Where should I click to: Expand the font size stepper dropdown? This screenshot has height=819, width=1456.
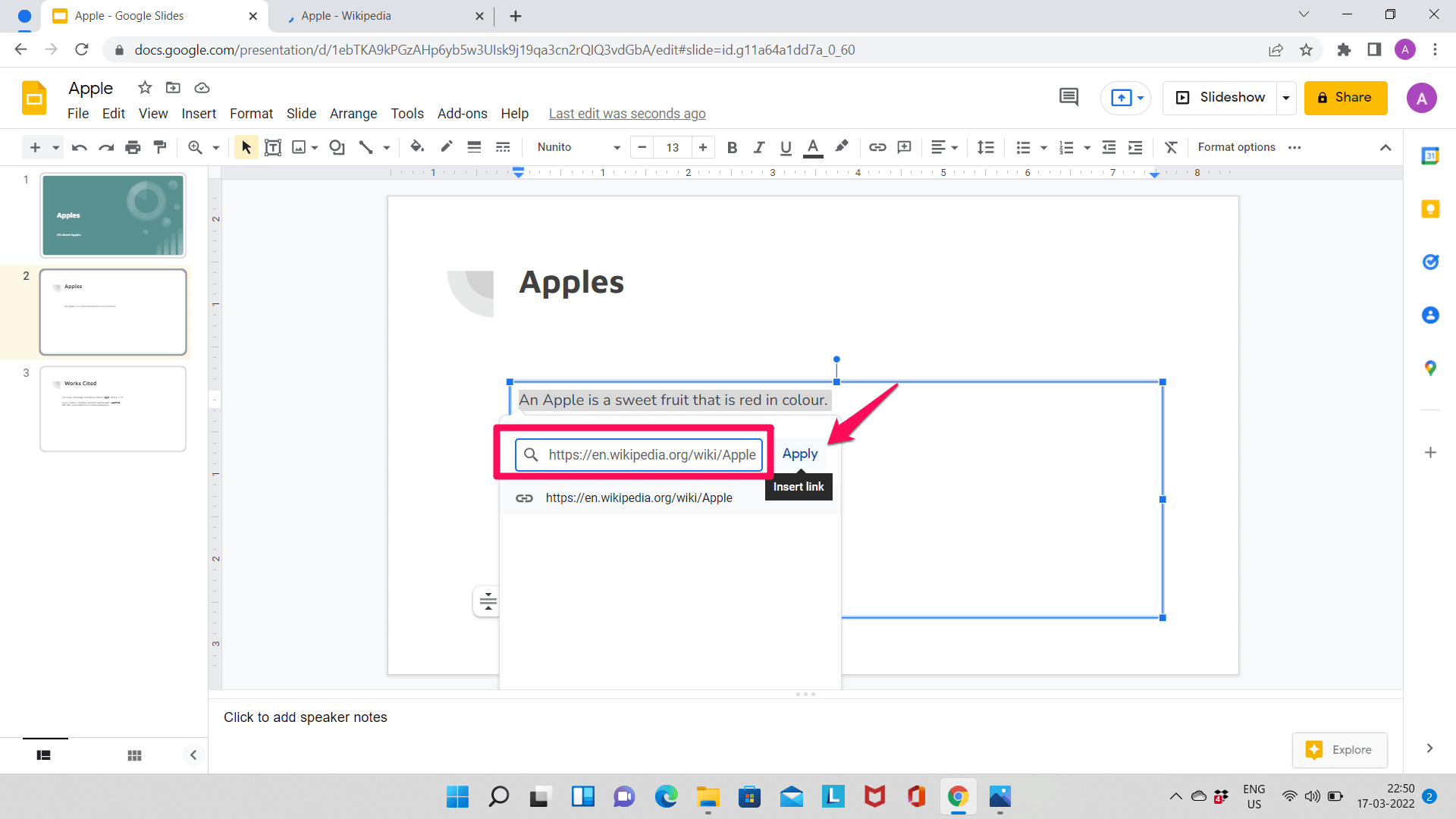click(x=672, y=147)
